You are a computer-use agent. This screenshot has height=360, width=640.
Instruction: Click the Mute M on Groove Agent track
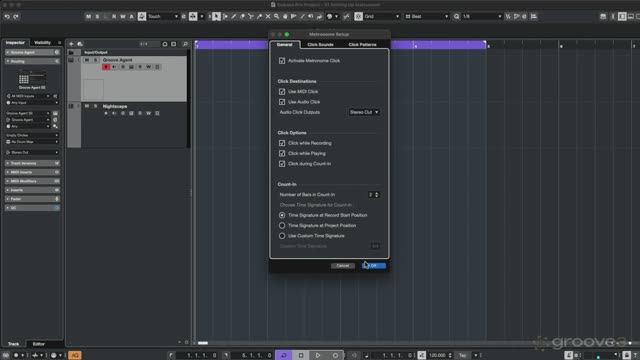87,60
